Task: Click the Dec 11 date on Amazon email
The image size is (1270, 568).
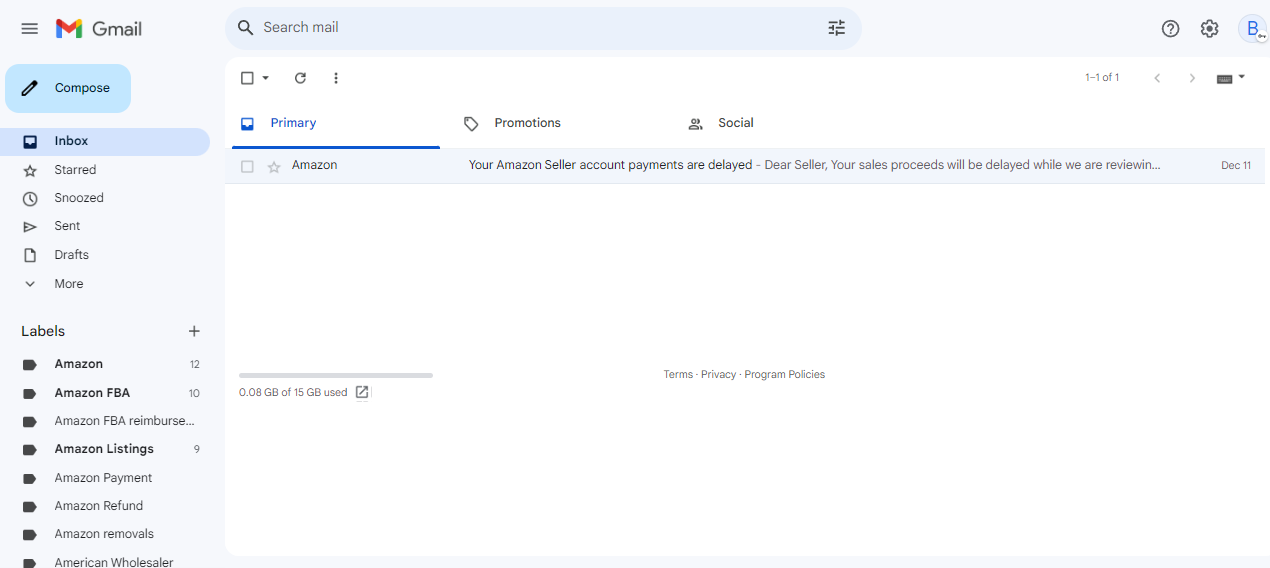Action: [x=1236, y=166]
